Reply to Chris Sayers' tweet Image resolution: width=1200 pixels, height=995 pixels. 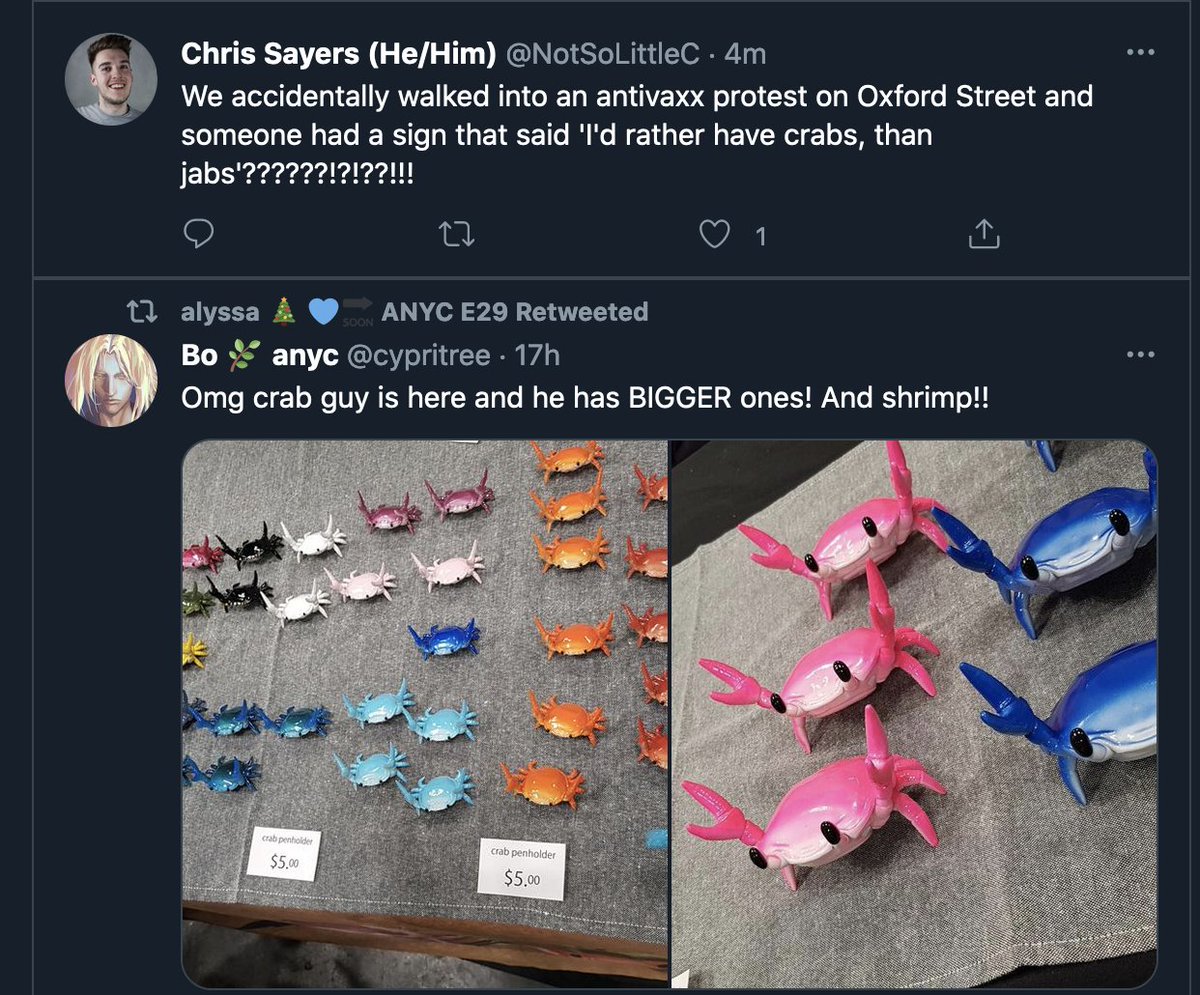200,235
